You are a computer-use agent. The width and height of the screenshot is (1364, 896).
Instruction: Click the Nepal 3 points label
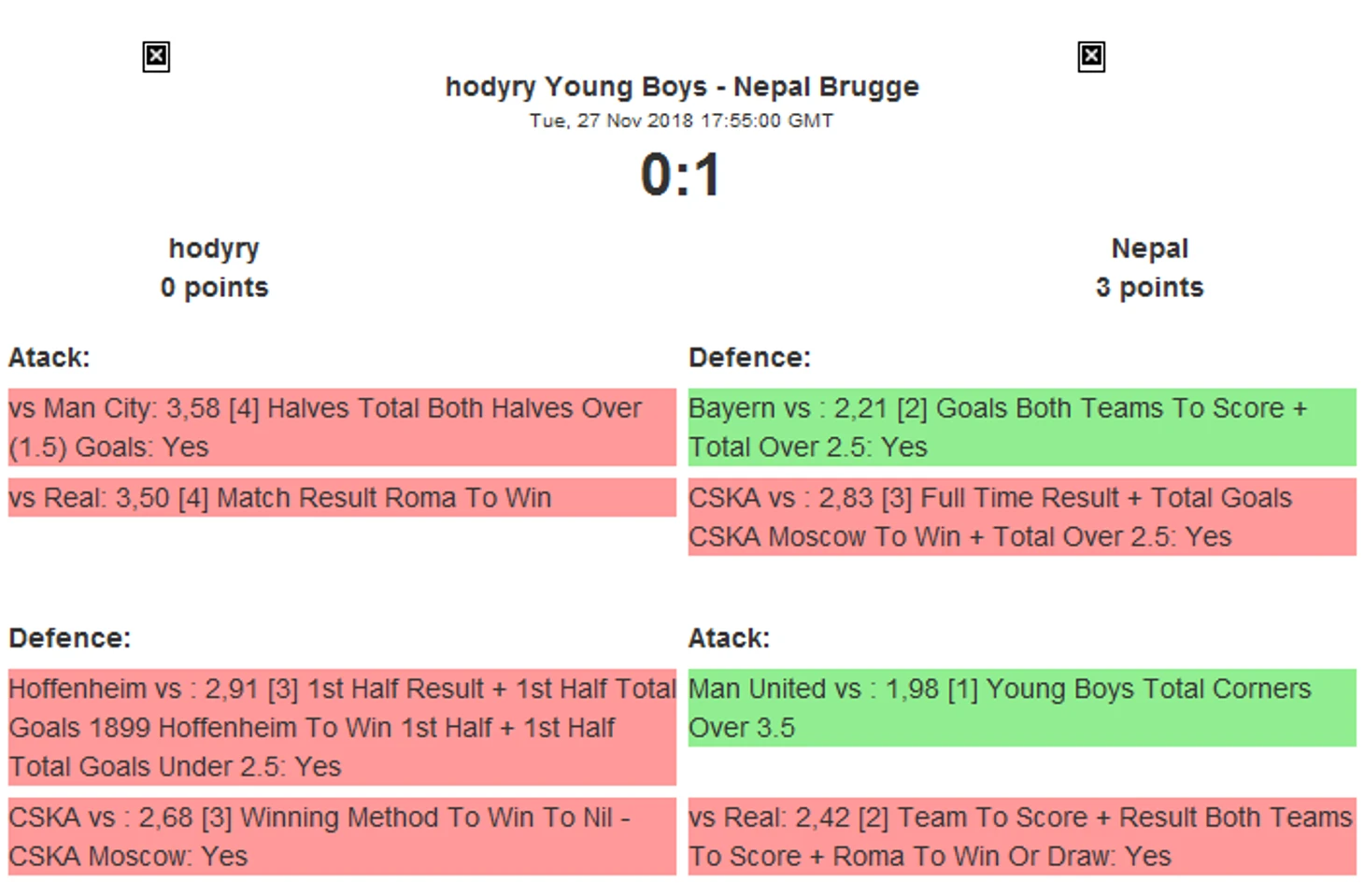point(1150,288)
